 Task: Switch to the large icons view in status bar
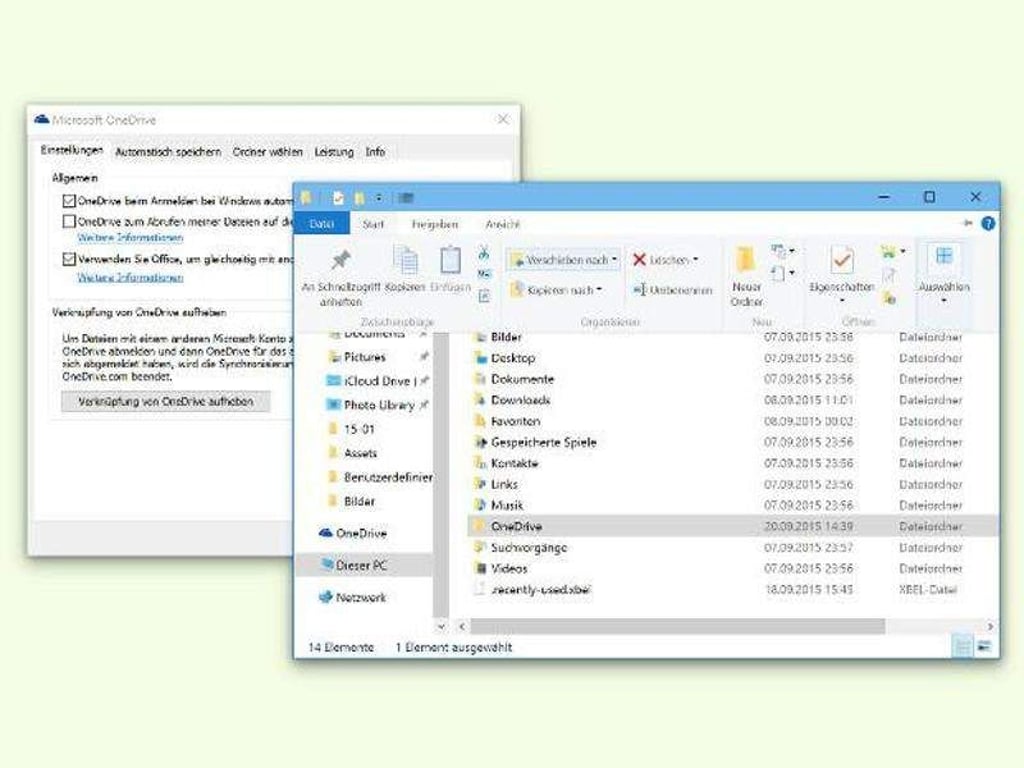[x=984, y=647]
